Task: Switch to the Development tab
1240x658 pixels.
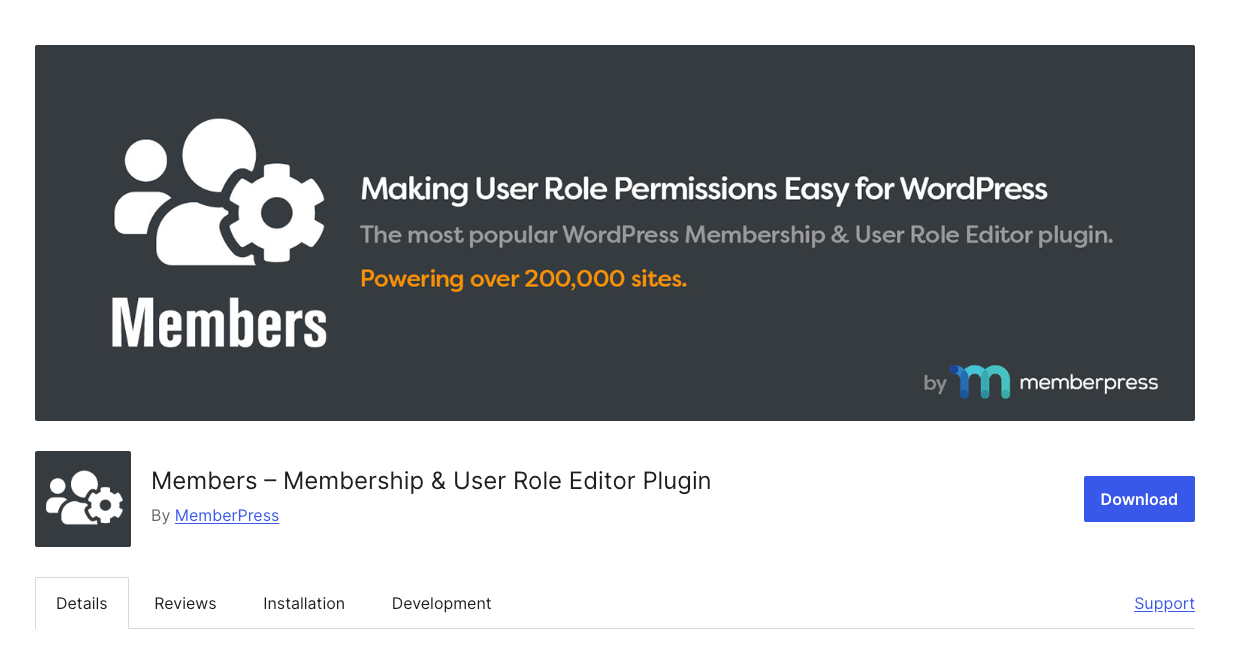Action: pyautogui.click(x=441, y=603)
